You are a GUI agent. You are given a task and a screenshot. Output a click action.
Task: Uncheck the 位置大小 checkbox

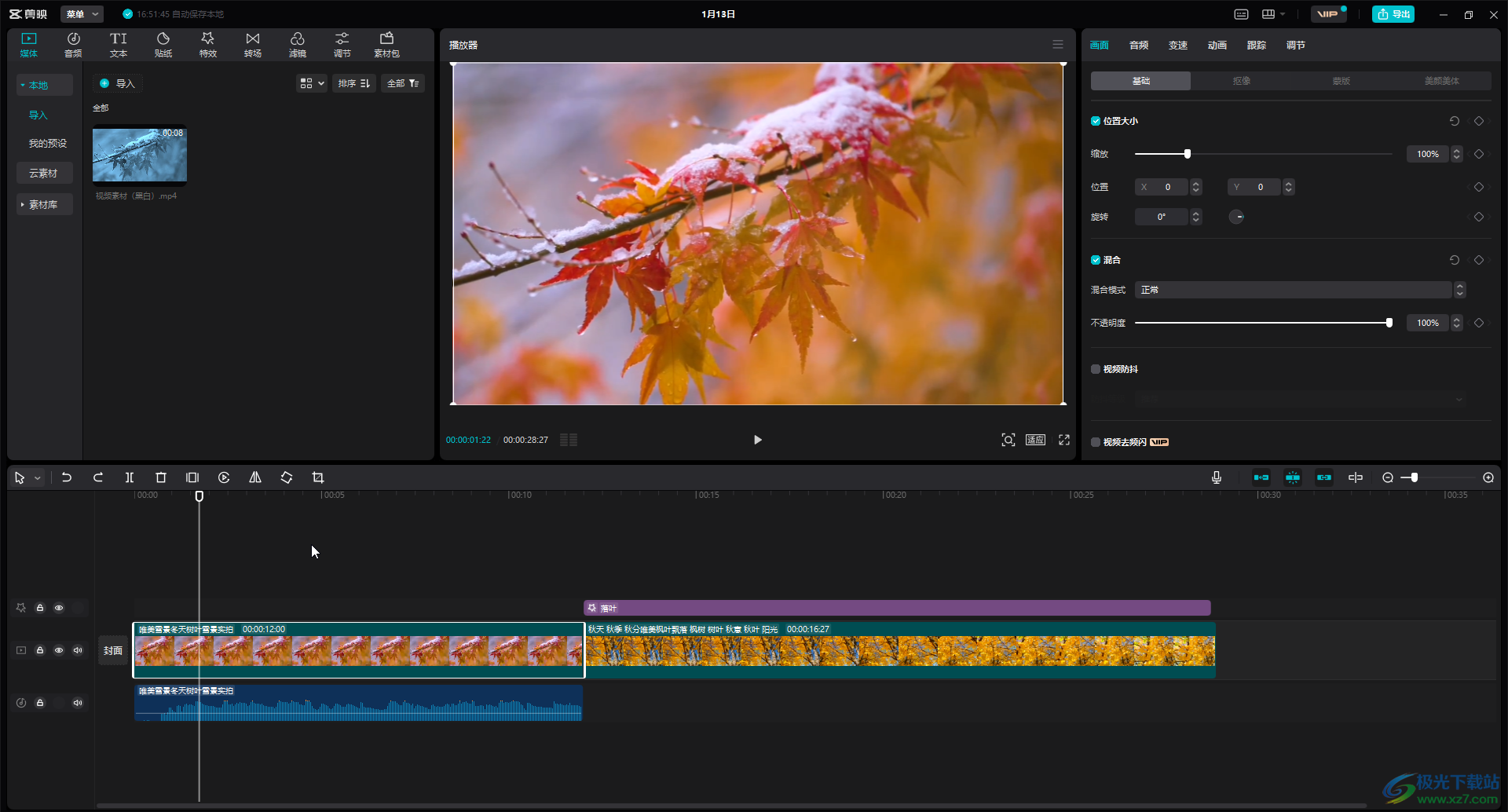pos(1096,121)
